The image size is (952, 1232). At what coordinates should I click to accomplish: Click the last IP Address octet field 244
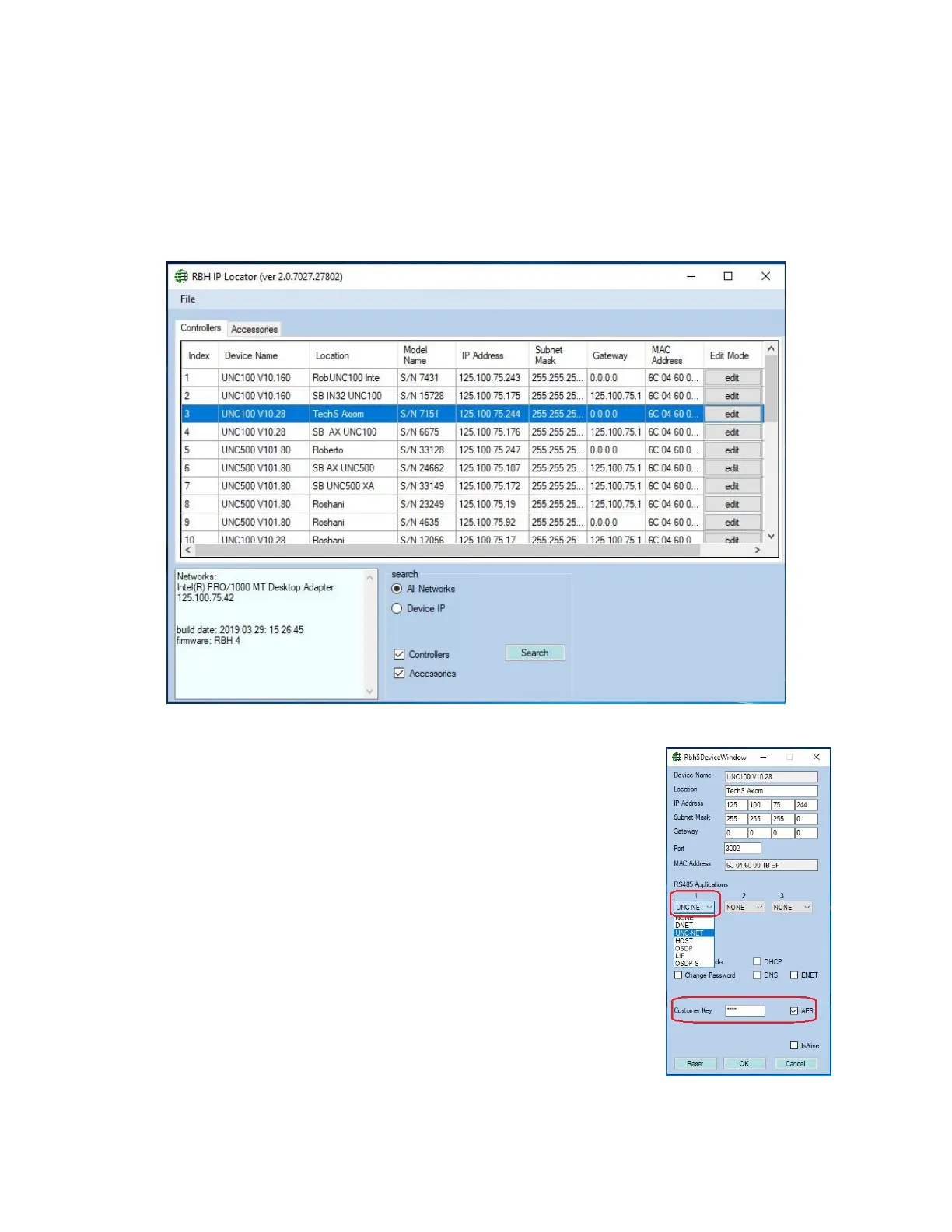806,805
